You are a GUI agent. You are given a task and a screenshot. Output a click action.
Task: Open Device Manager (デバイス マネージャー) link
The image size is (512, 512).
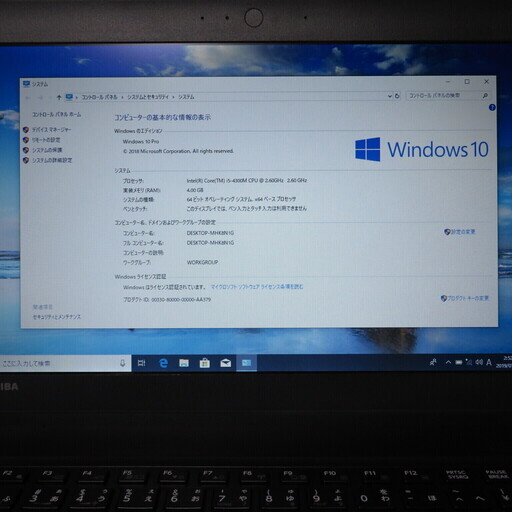pyautogui.click(x=51, y=130)
